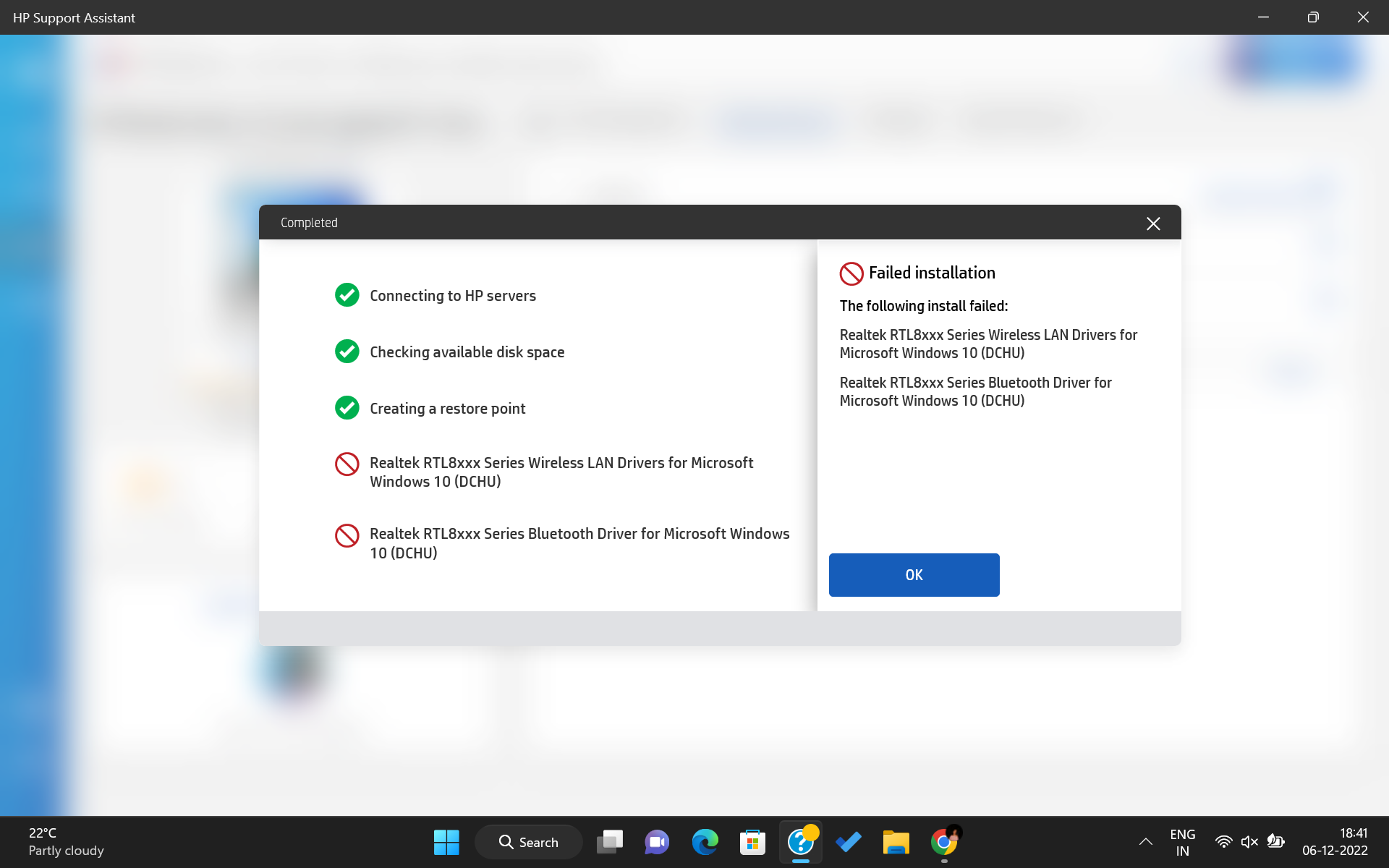Image resolution: width=1389 pixels, height=868 pixels.
Task: Open clock and date 18:41 panel
Action: pos(1335,842)
